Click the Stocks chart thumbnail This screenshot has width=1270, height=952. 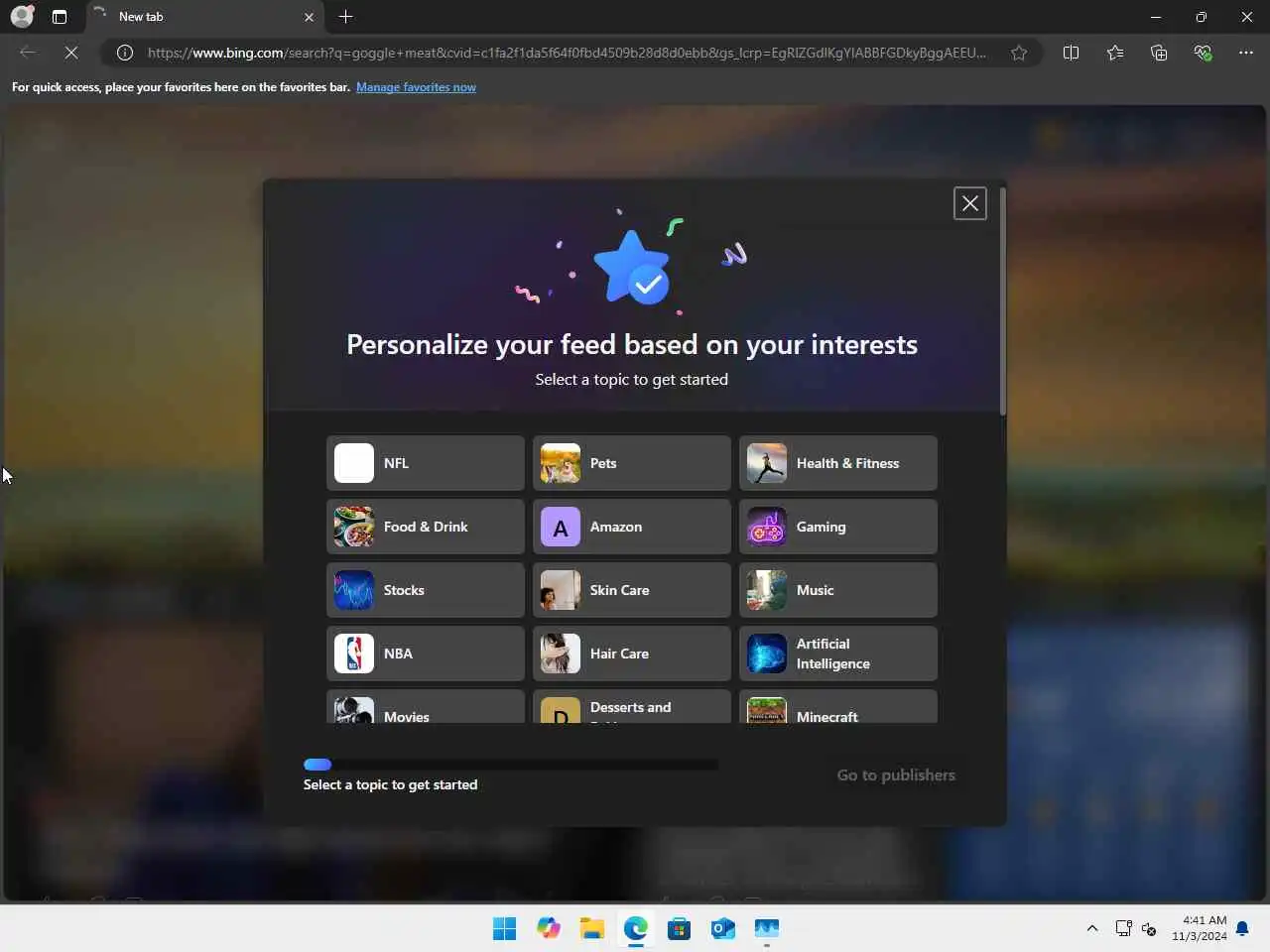point(354,590)
